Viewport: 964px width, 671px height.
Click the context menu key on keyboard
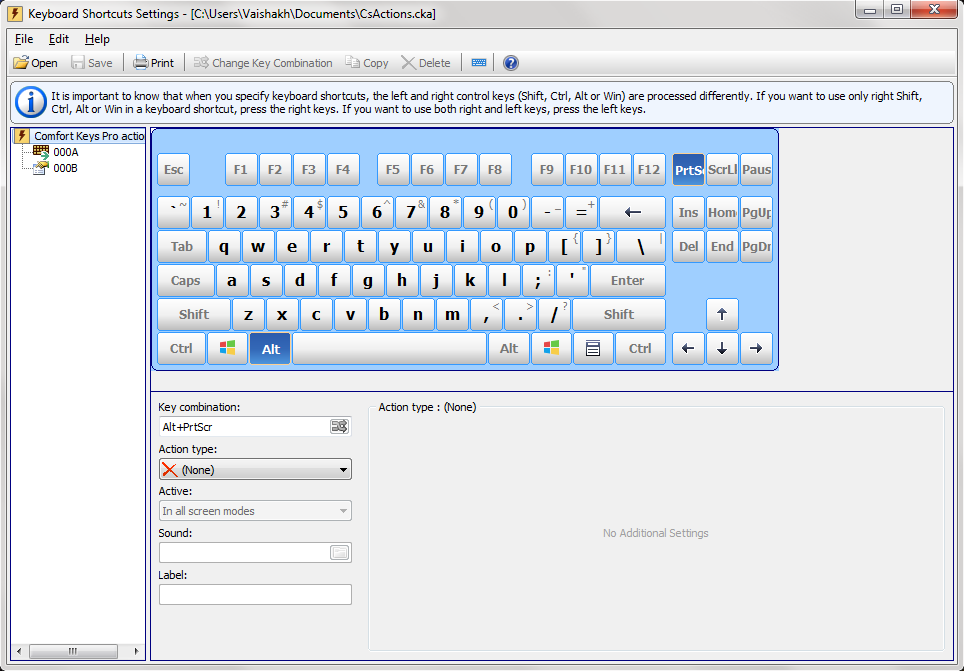[x=593, y=349]
